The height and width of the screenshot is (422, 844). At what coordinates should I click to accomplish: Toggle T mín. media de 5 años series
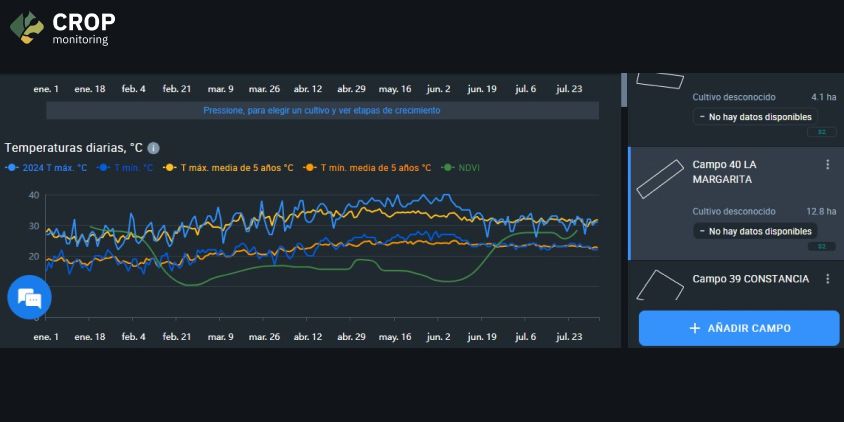click(x=368, y=168)
